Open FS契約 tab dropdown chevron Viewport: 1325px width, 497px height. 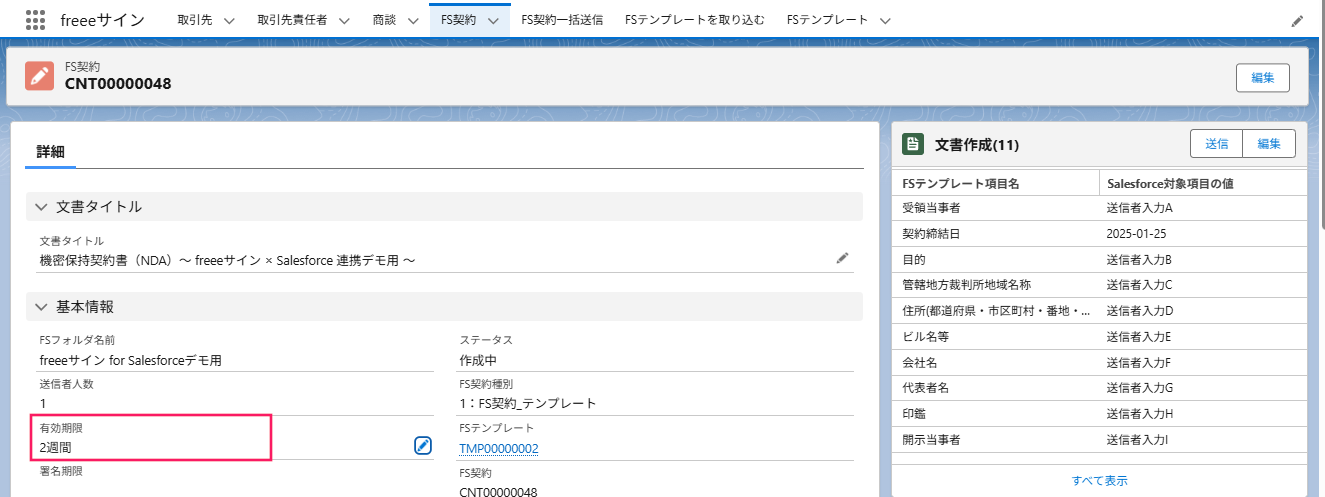[x=493, y=20]
